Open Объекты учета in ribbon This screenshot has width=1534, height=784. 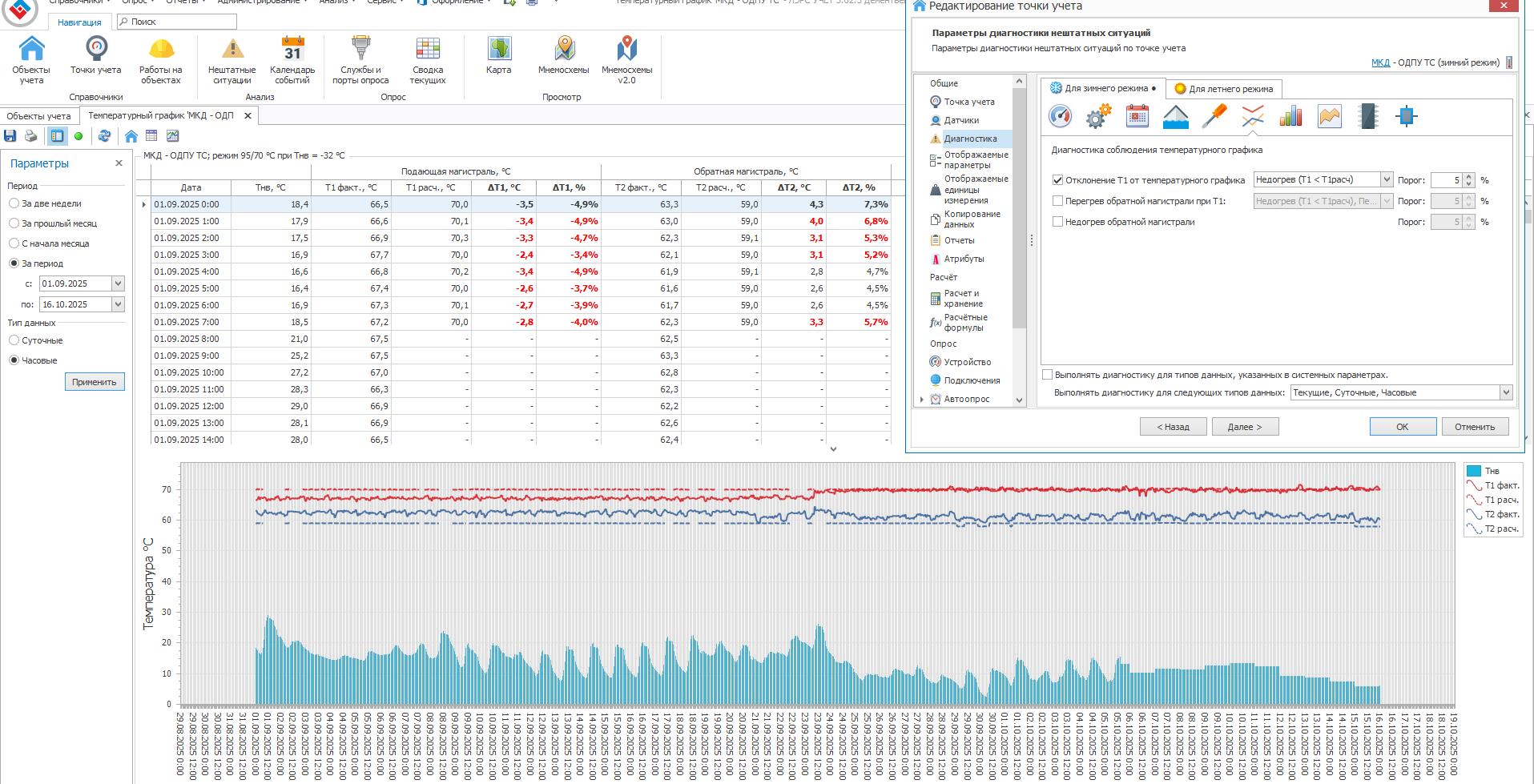click(x=31, y=59)
